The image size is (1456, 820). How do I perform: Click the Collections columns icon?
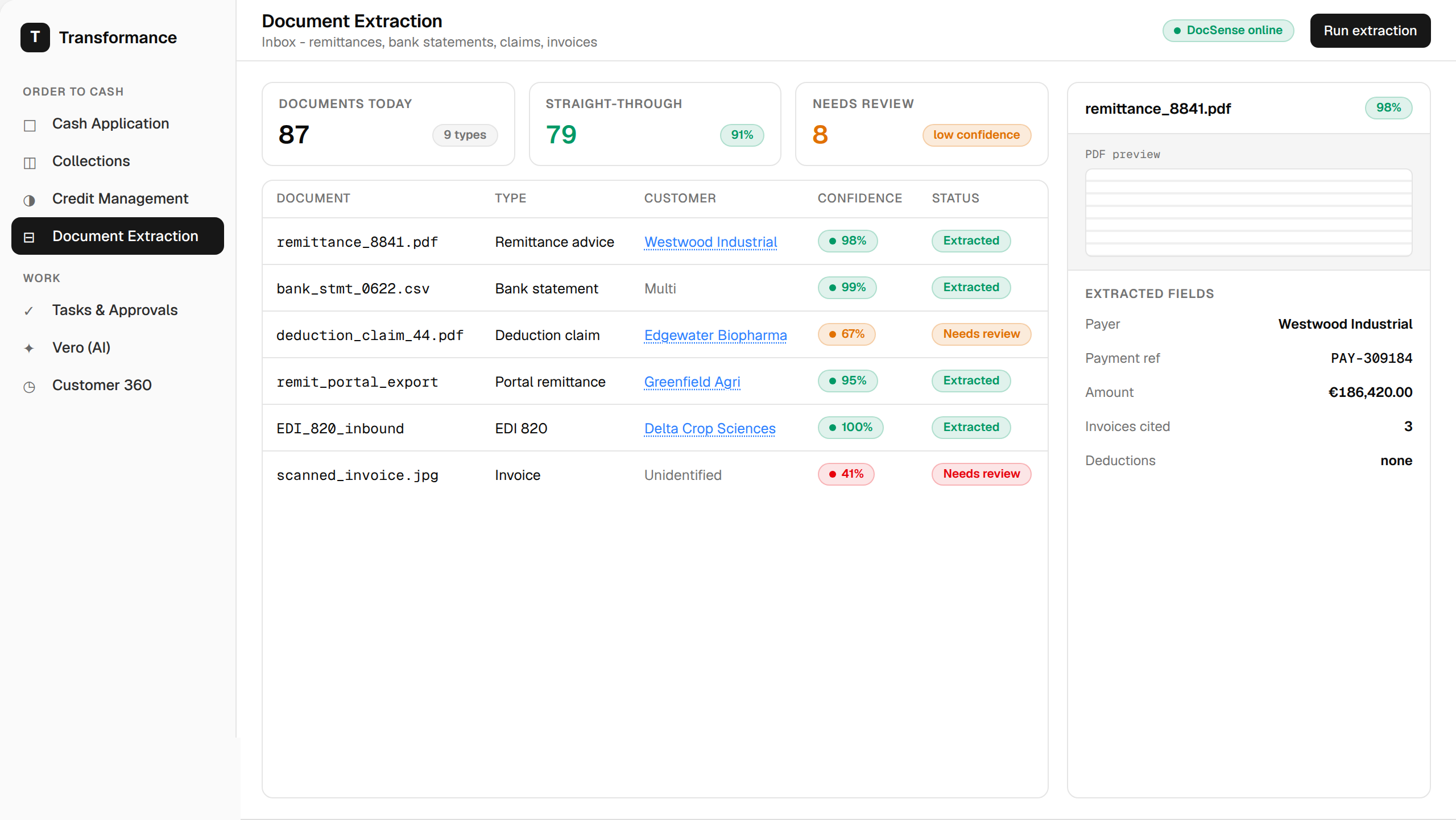coord(30,162)
